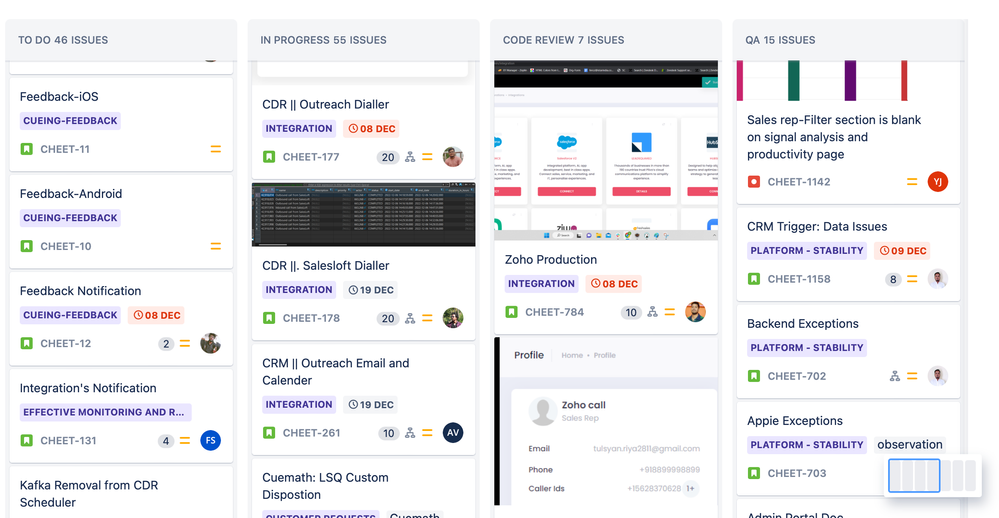Click the CODE REVIEW 7 ISSUES column header
999x518 pixels.
(x=563, y=40)
